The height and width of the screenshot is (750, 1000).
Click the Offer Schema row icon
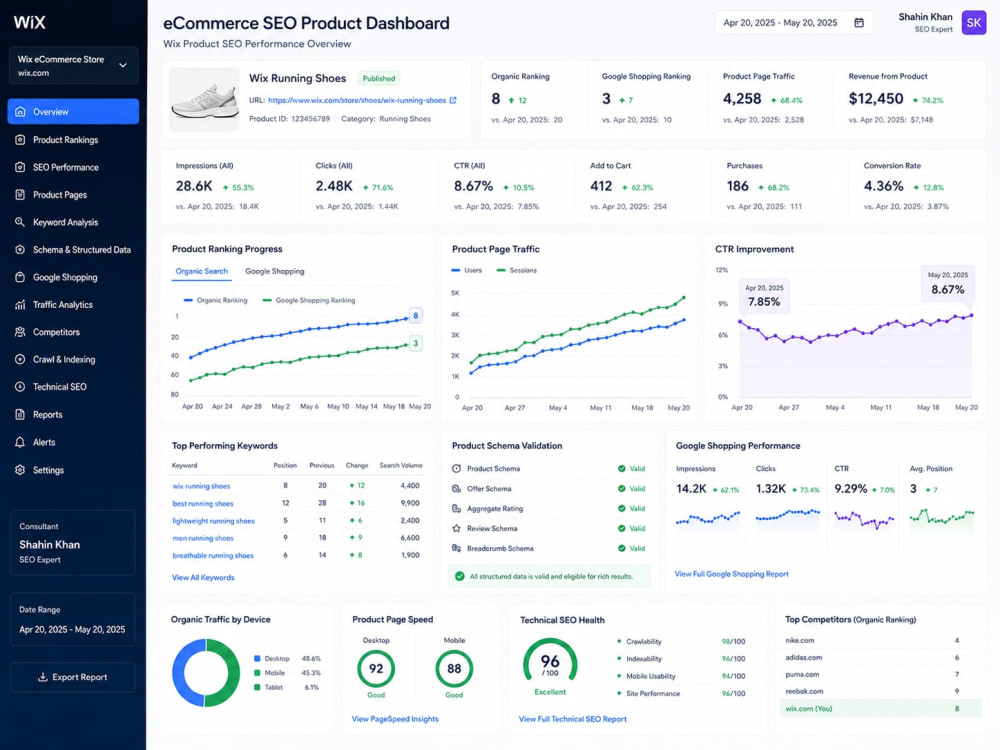(x=457, y=489)
